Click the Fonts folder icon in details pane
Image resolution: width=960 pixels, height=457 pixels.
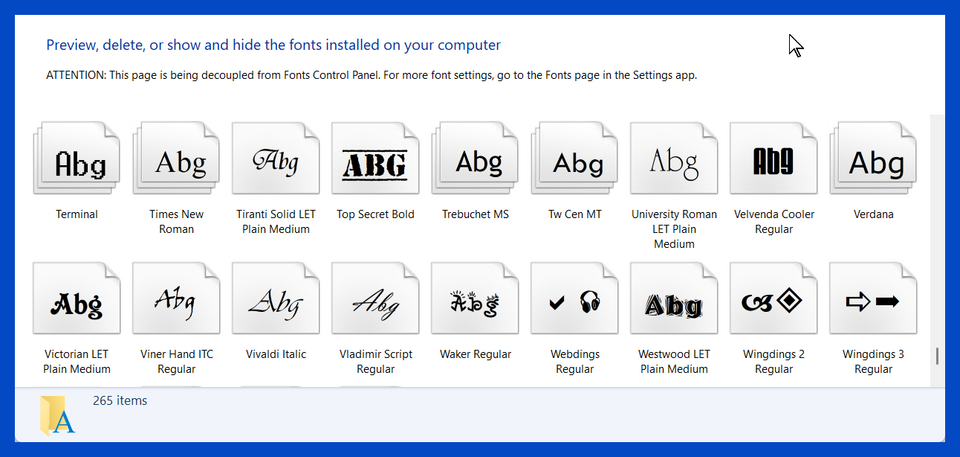(58, 416)
